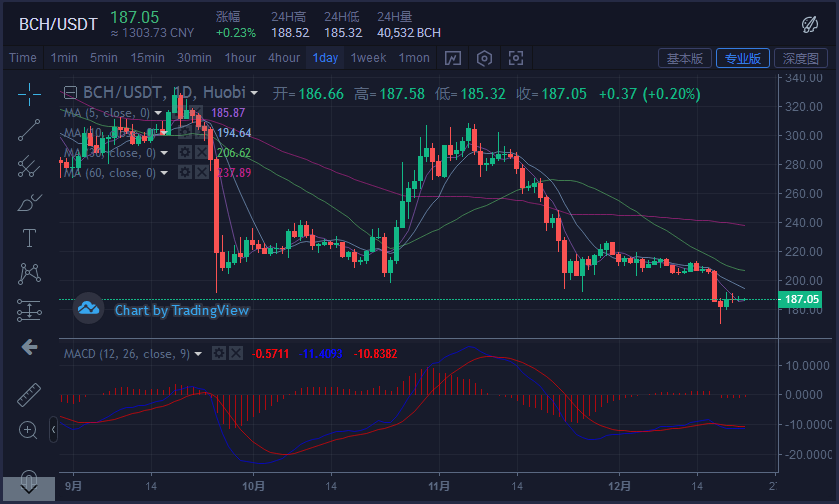Select the text annotation tool
839x504 pixels.
pos(29,238)
